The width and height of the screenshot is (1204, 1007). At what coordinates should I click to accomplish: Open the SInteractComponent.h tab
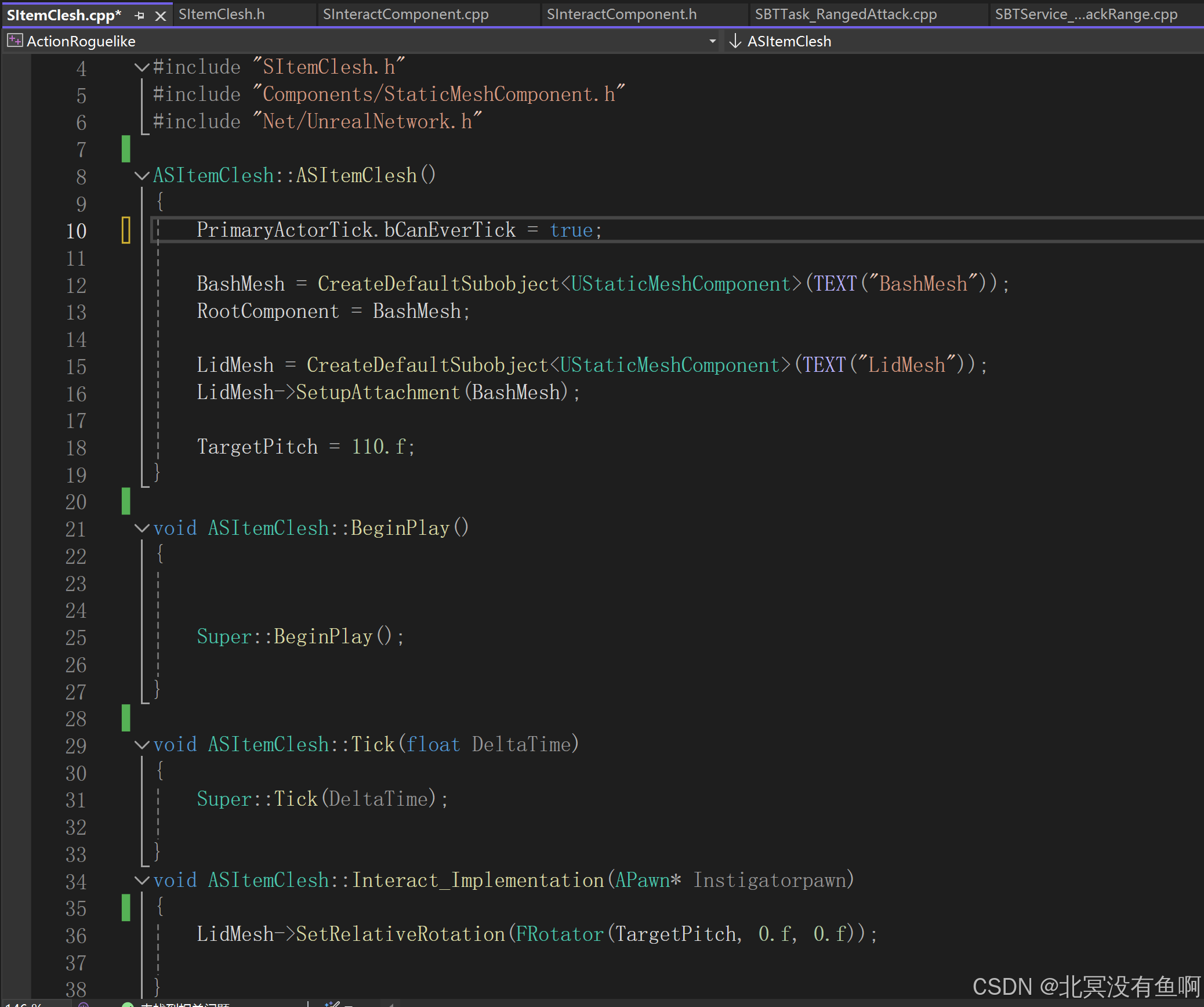621,15
